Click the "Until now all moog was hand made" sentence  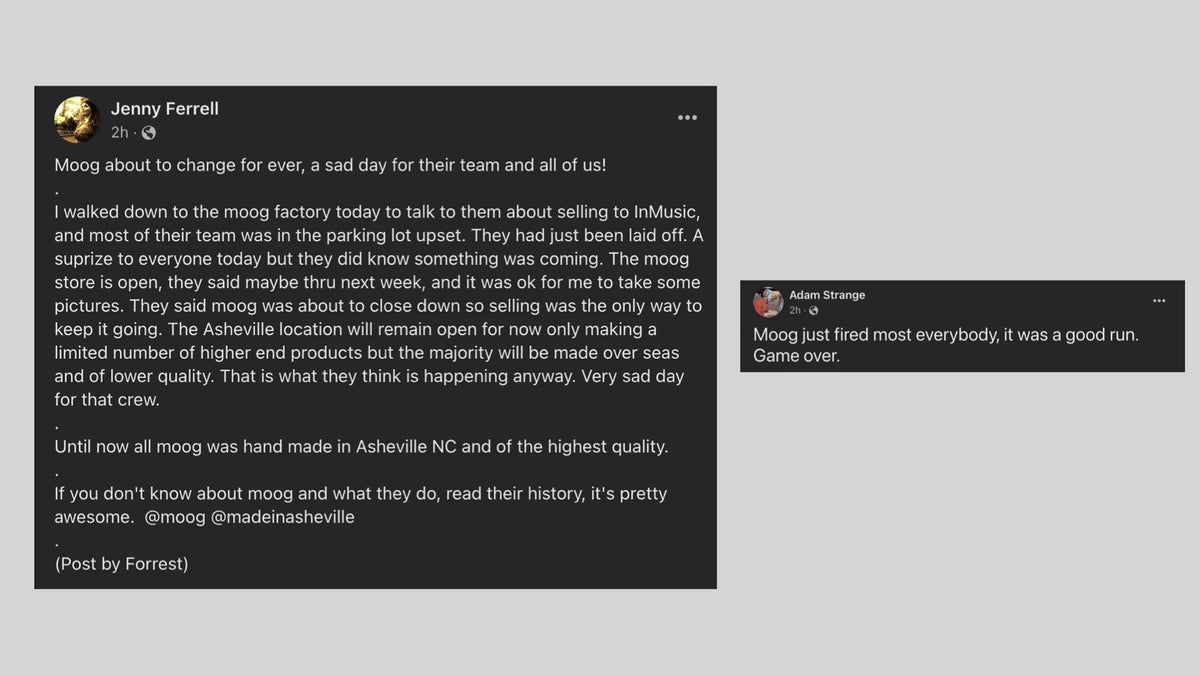(x=361, y=447)
